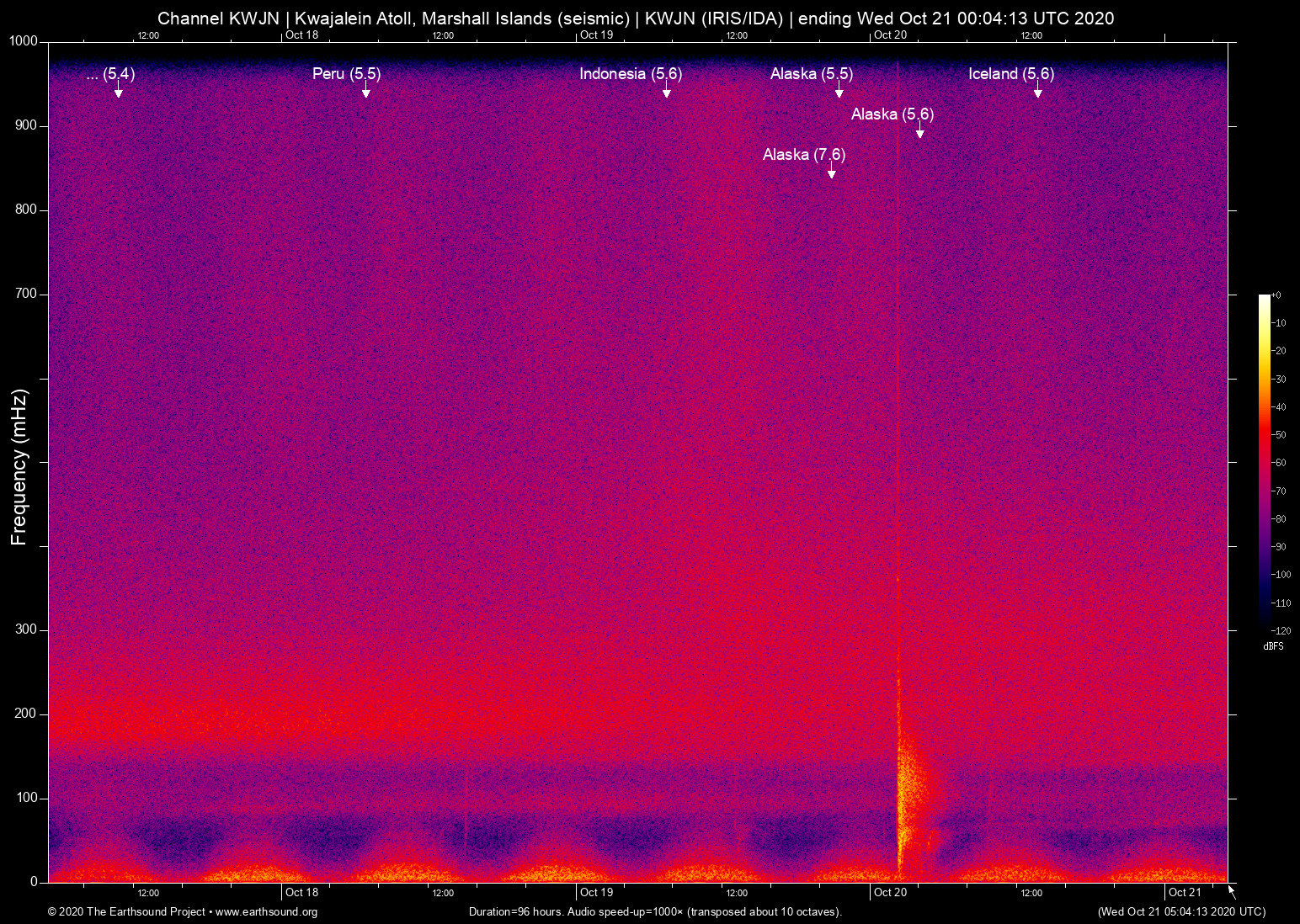Click the arrow marker under Iceland (5.6)
Screen dimensions: 1300x924
pyautogui.click(x=1038, y=92)
